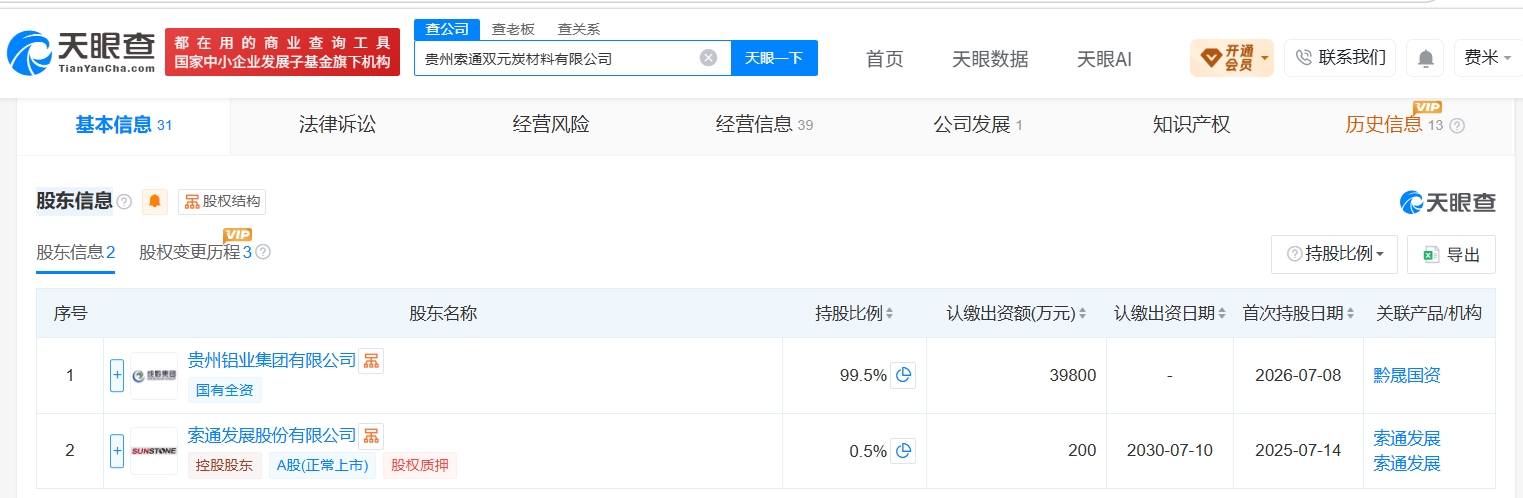Expand row 1 with the plus button
Viewport: 1523px width, 498px height.
click(117, 375)
